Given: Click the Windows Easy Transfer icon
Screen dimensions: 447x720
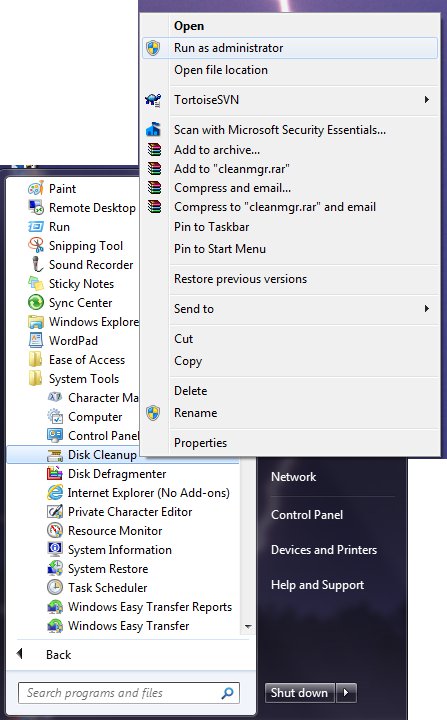Looking at the screenshot, I should tap(55, 625).
